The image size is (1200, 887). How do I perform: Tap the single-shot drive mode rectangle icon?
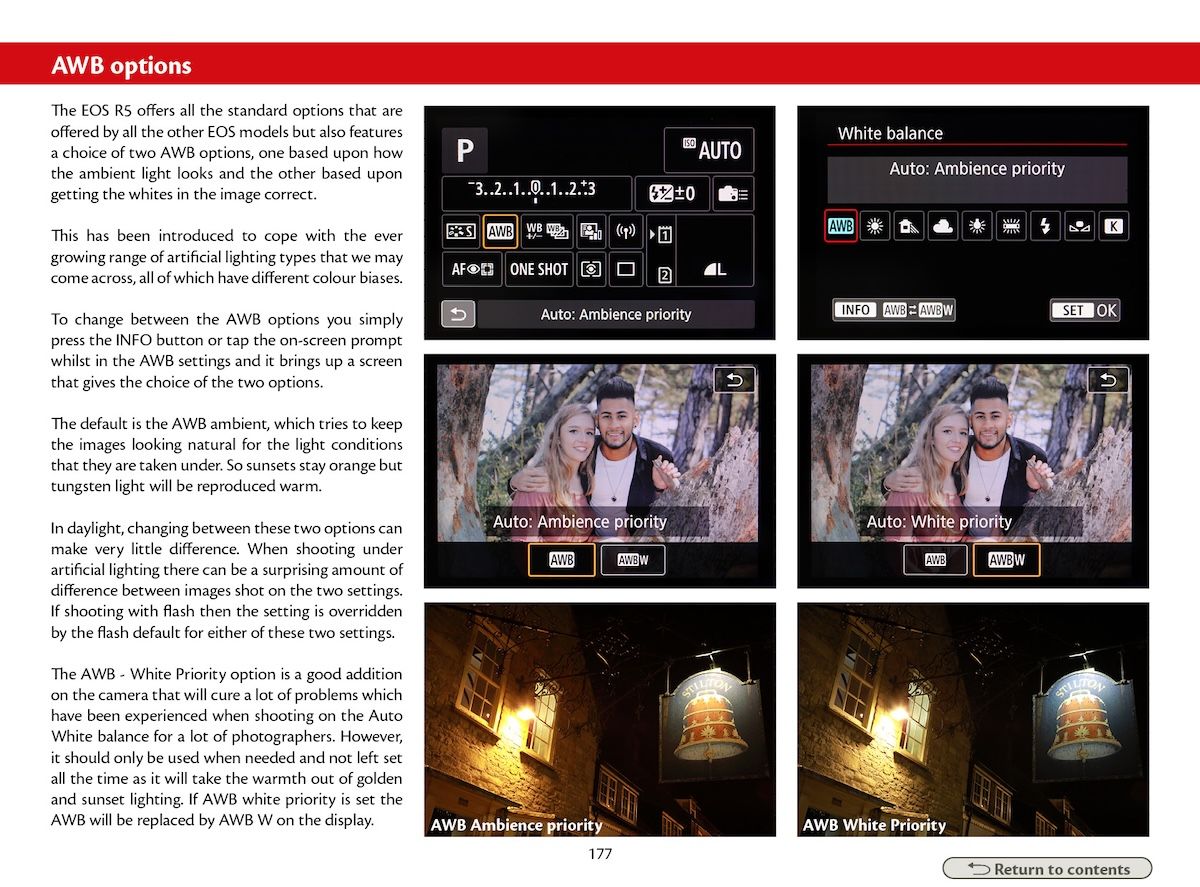click(626, 269)
